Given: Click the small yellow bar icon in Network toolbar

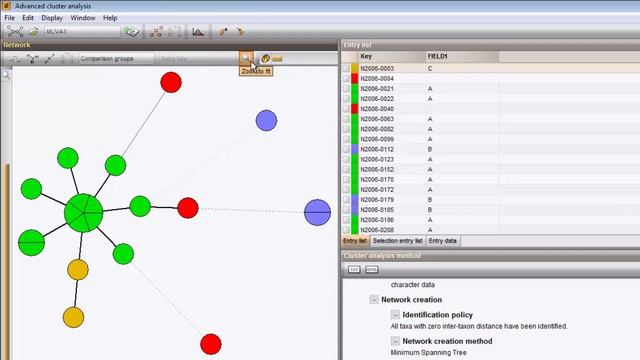Looking at the screenshot, I should 277,59.
